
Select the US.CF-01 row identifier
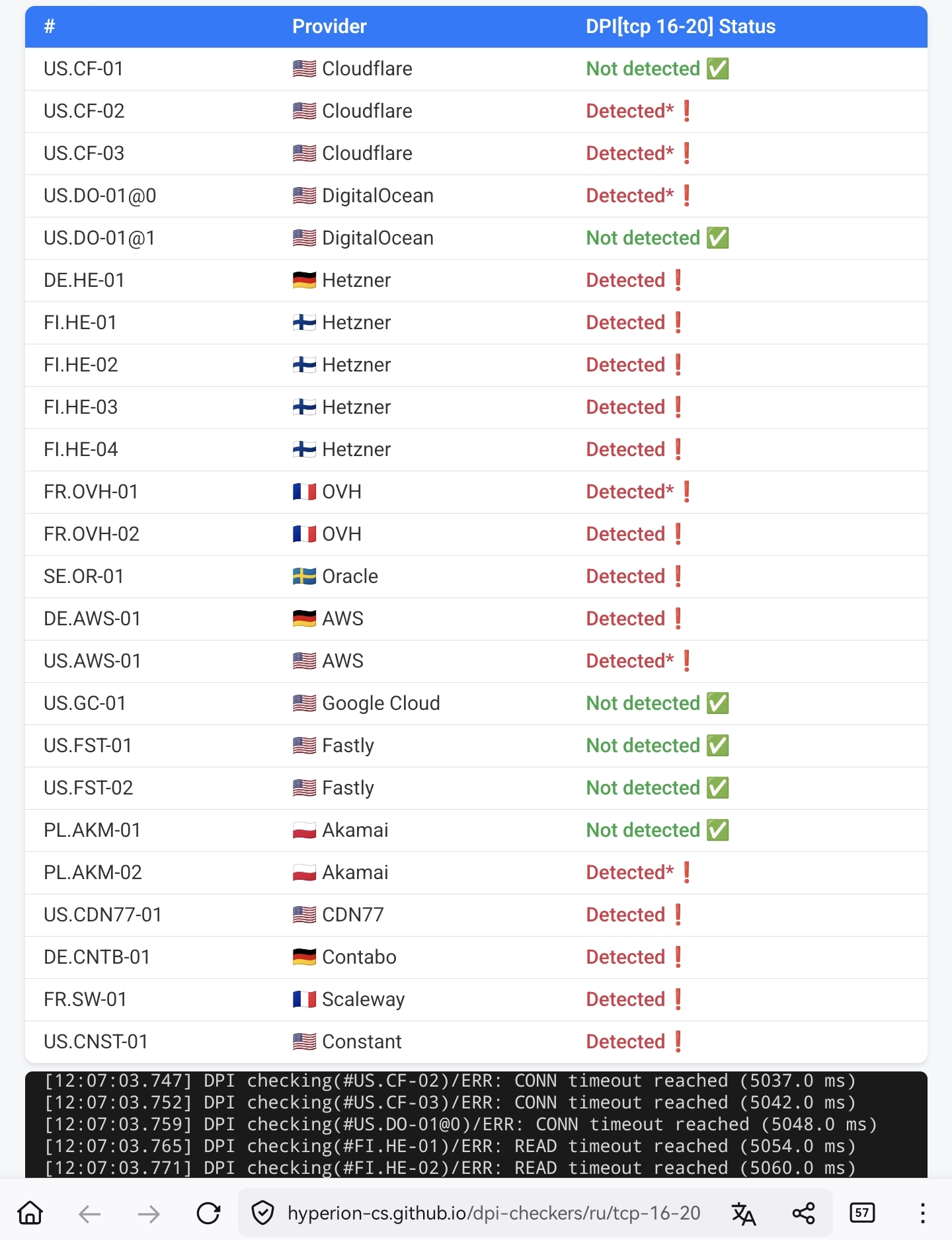[x=83, y=69]
